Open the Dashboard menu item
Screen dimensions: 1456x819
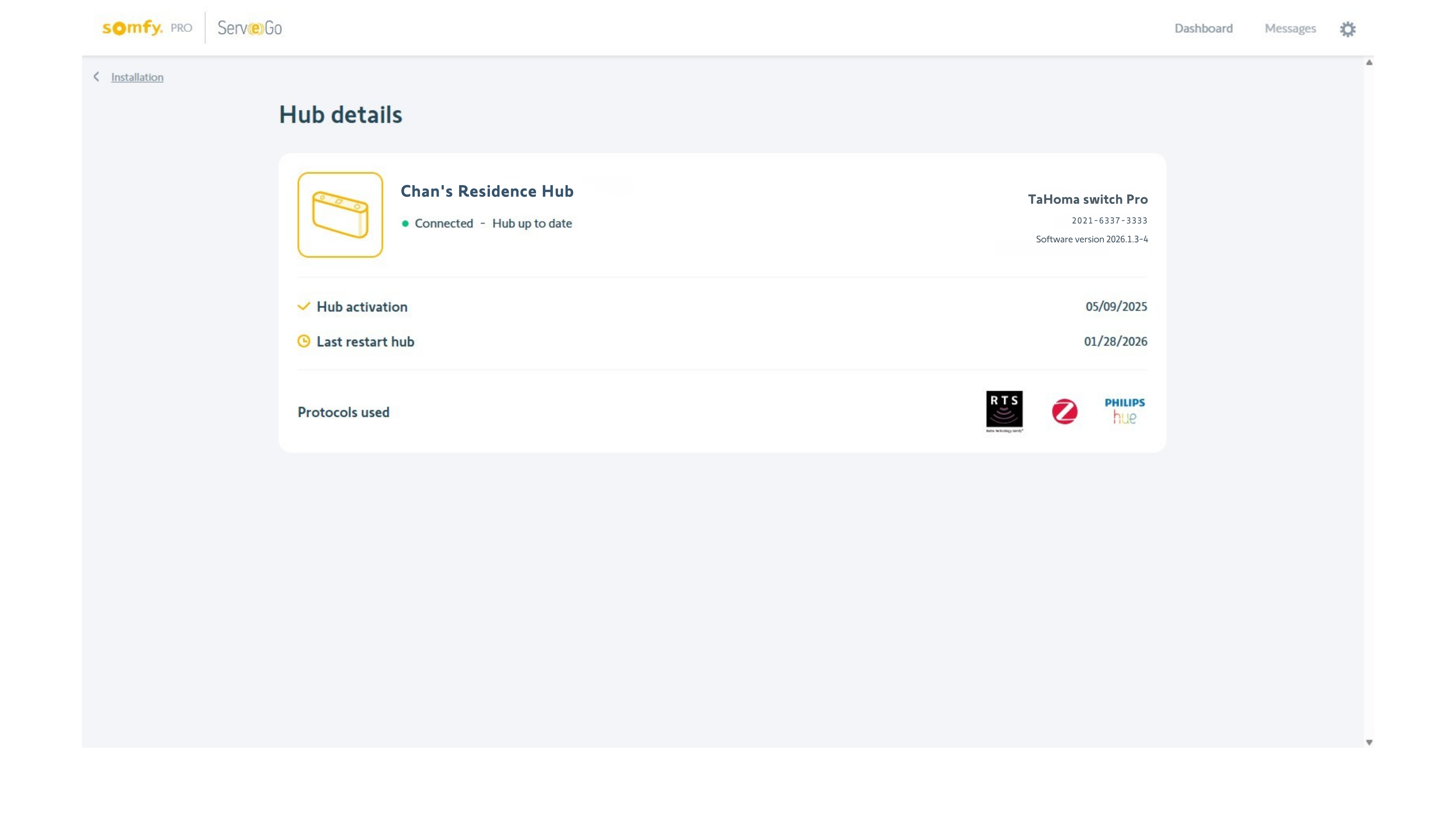pyautogui.click(x=1203, y=28)
